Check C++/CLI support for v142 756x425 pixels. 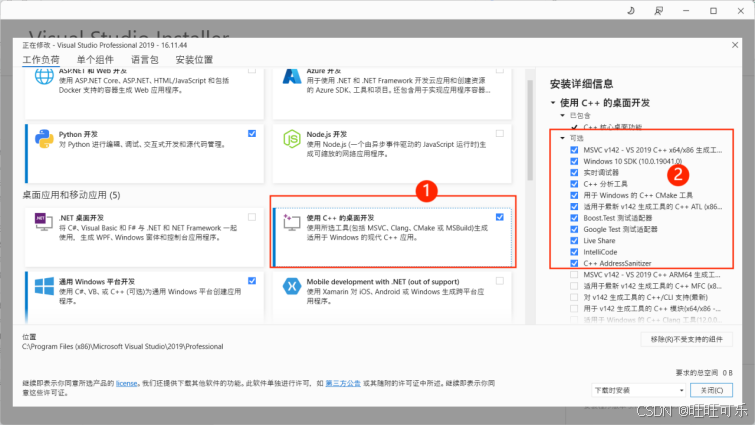point(574,297)
